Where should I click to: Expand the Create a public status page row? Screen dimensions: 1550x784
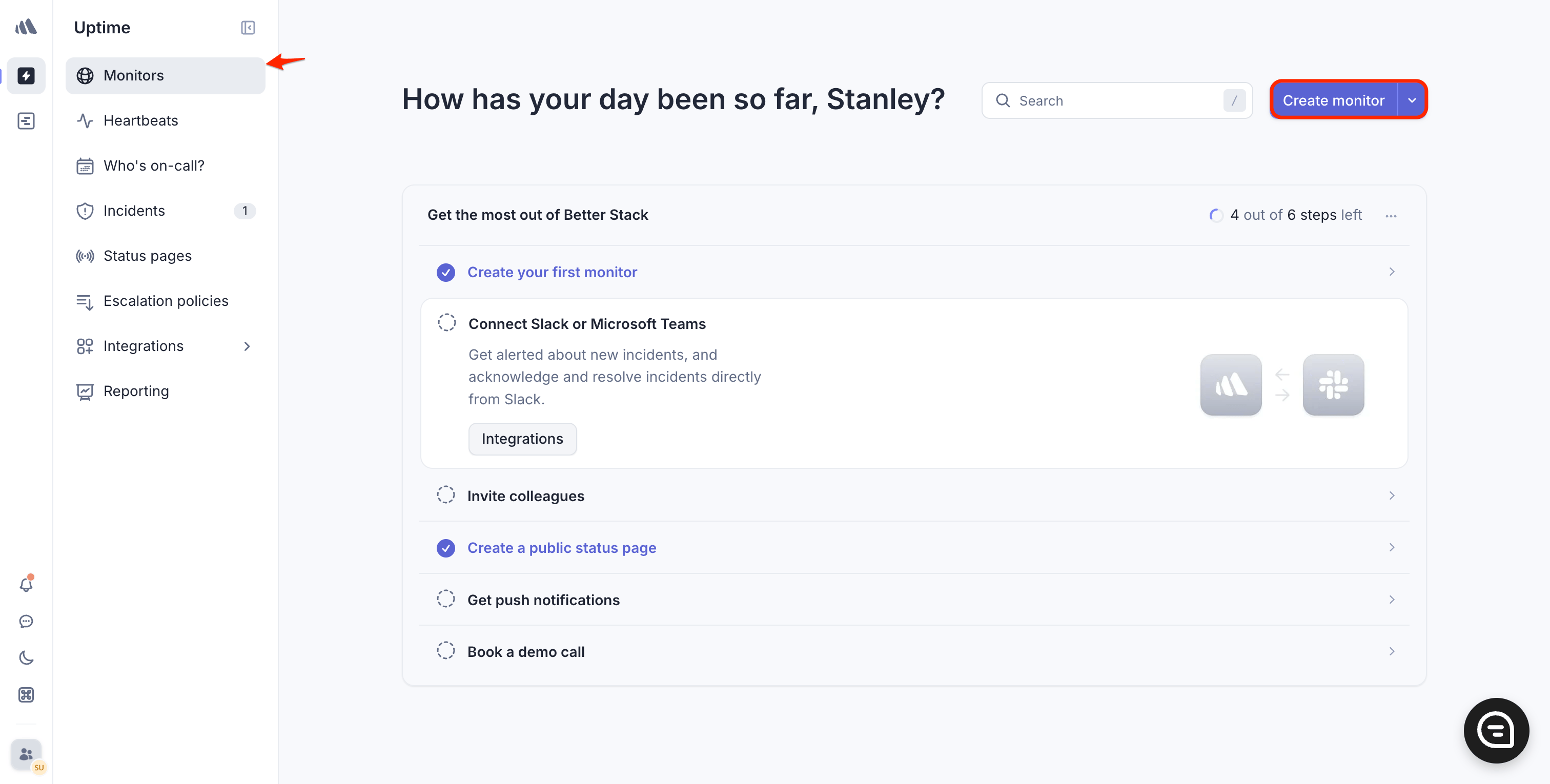pos(914,548)
